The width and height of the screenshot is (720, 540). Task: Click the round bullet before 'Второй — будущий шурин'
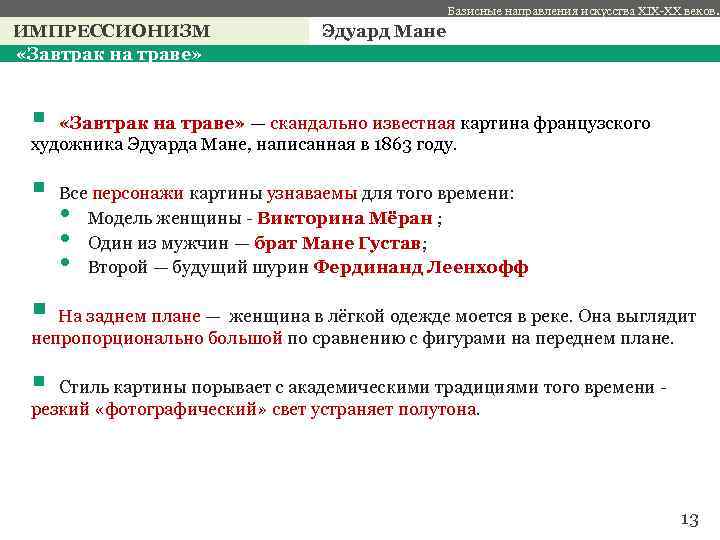[x=65, y=262]
